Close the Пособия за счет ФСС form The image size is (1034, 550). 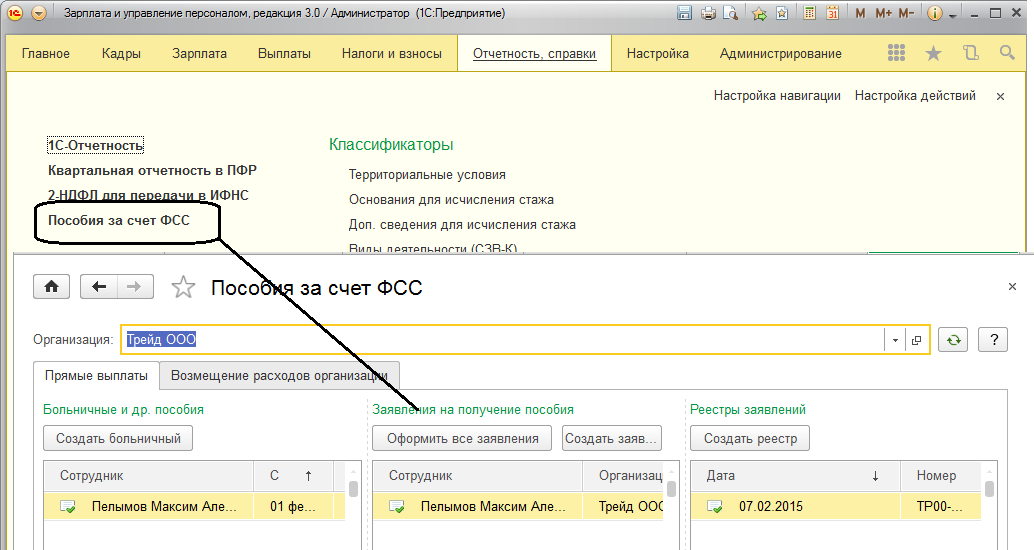1012,286
